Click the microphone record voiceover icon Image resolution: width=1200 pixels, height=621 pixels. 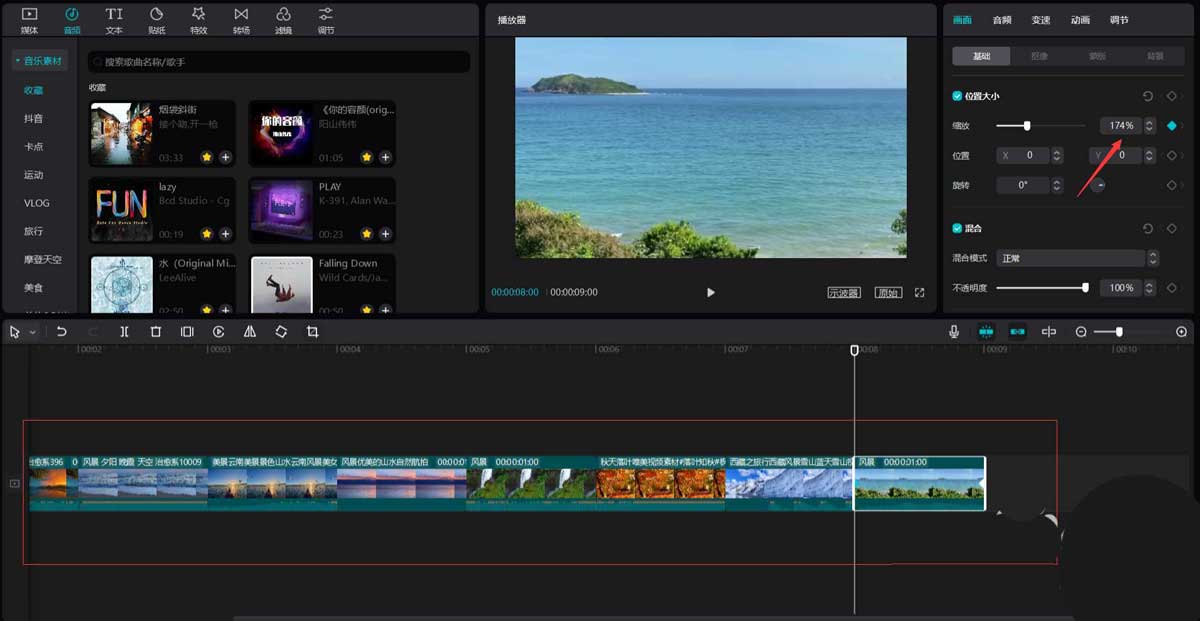[x=955, y=331]
